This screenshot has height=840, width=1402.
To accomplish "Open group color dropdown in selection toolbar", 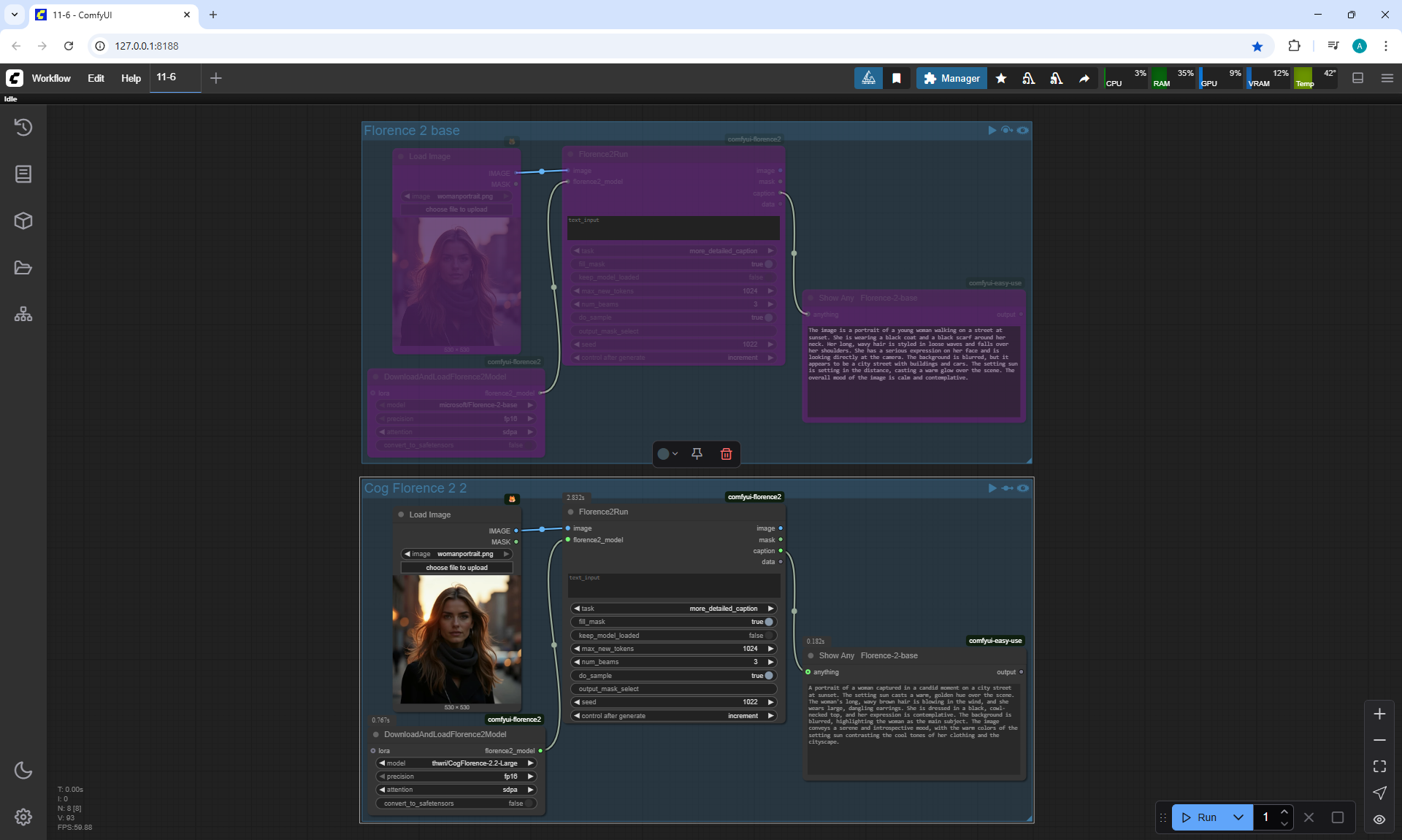I will [667, 454].
